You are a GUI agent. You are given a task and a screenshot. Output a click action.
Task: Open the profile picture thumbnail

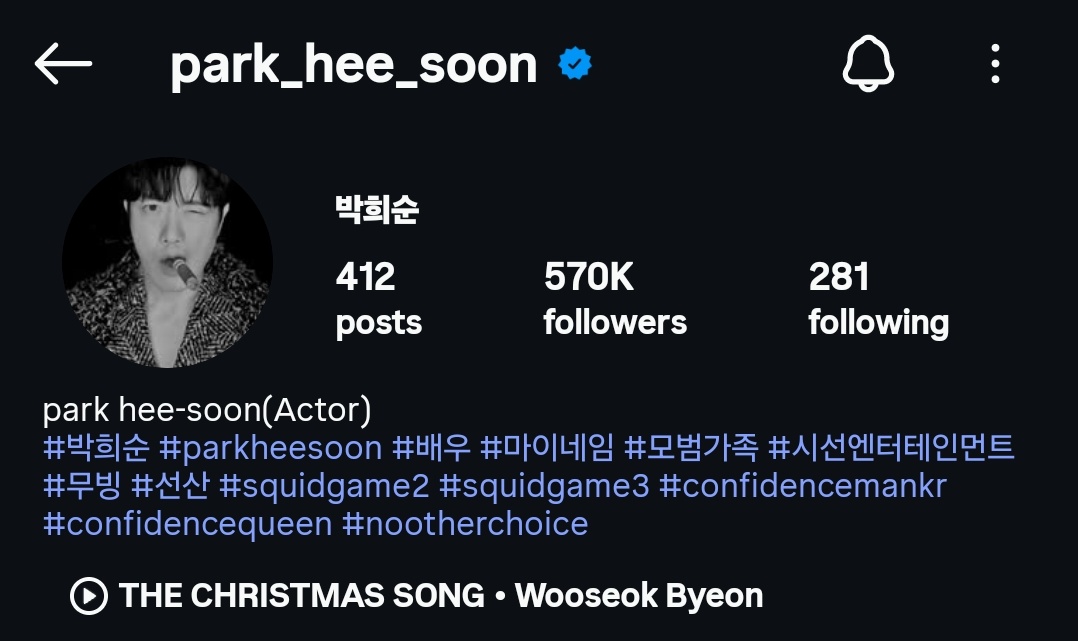(167, 263)
